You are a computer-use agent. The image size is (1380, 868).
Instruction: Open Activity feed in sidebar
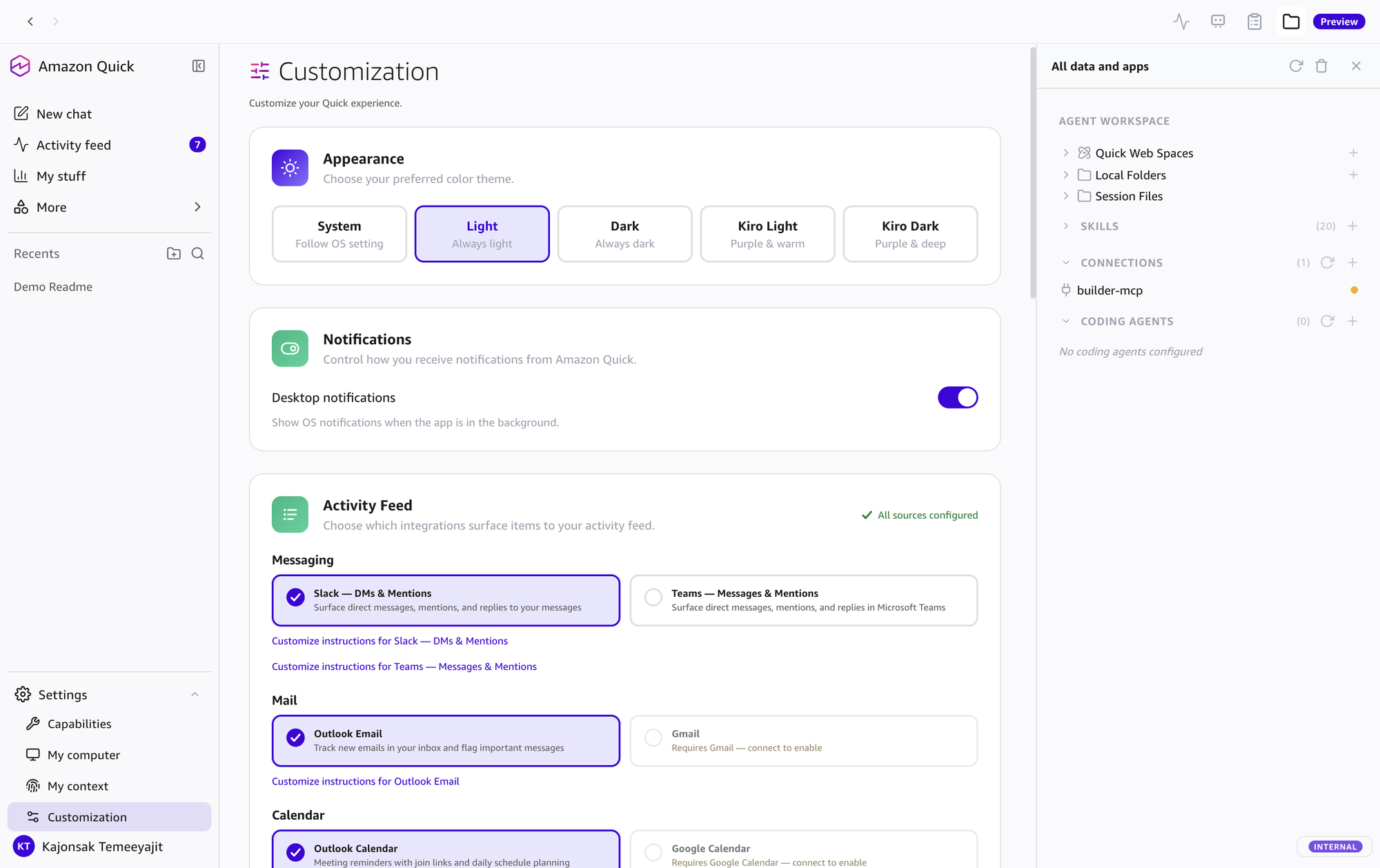coord(110,145)
